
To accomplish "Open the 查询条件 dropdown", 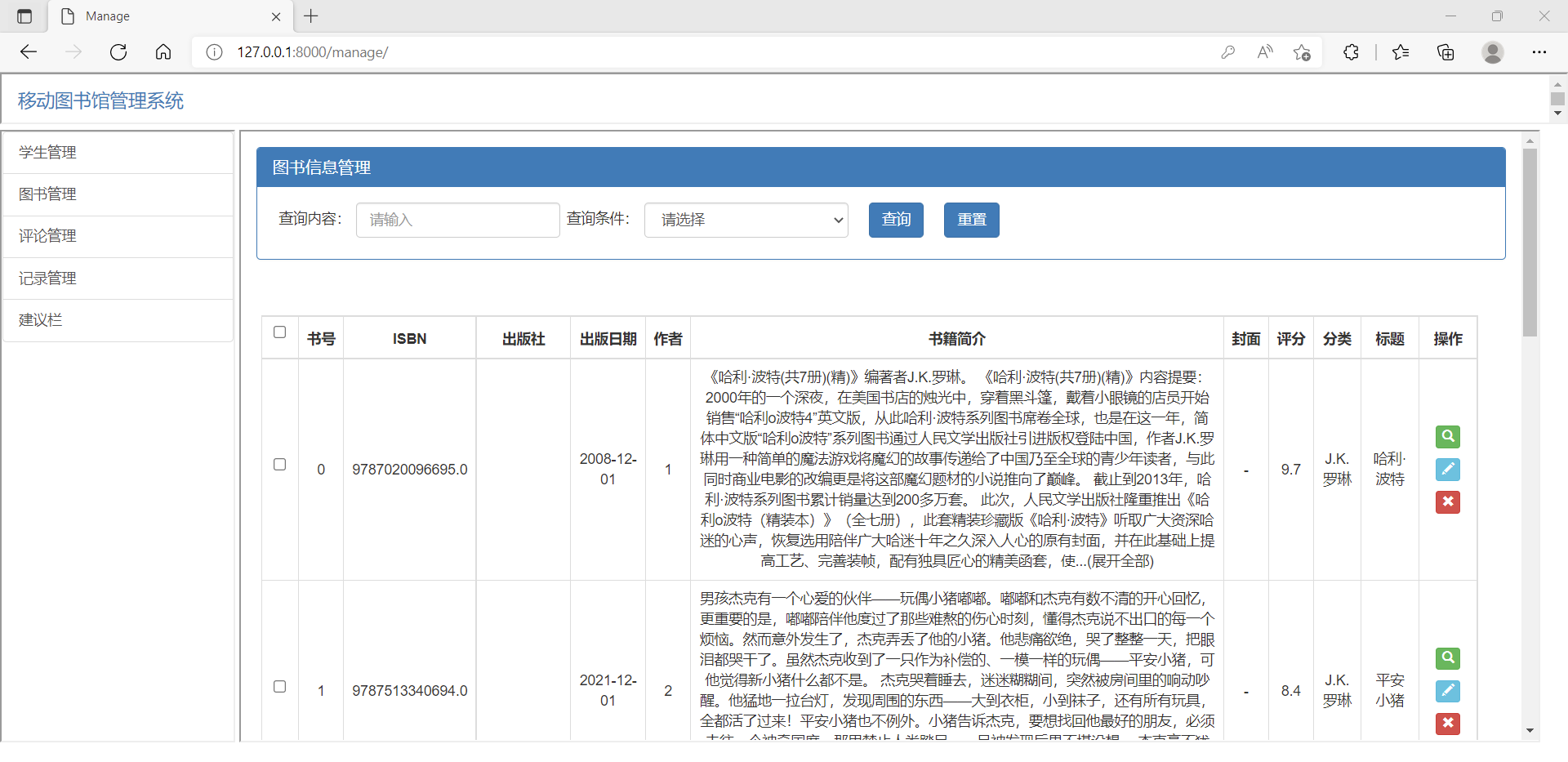I will point(746,220).
